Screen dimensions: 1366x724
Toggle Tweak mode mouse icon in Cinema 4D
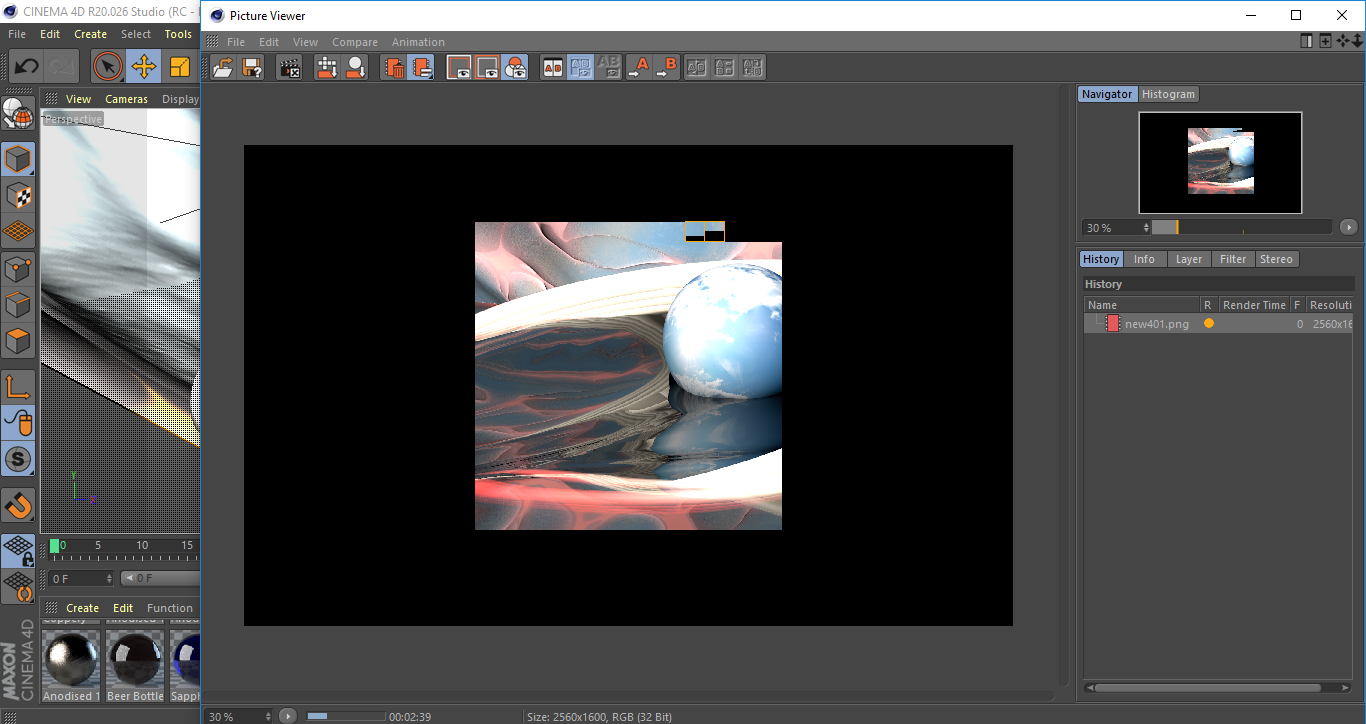tap(18, 423)
